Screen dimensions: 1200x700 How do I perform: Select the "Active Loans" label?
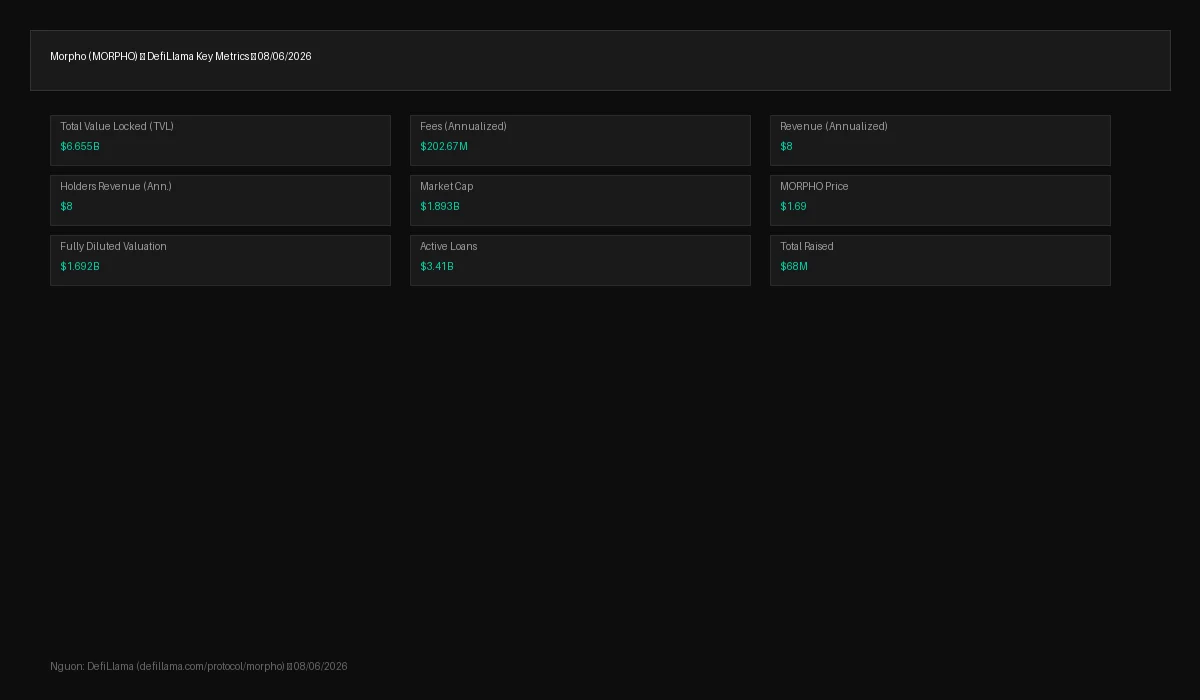[449, 247]
